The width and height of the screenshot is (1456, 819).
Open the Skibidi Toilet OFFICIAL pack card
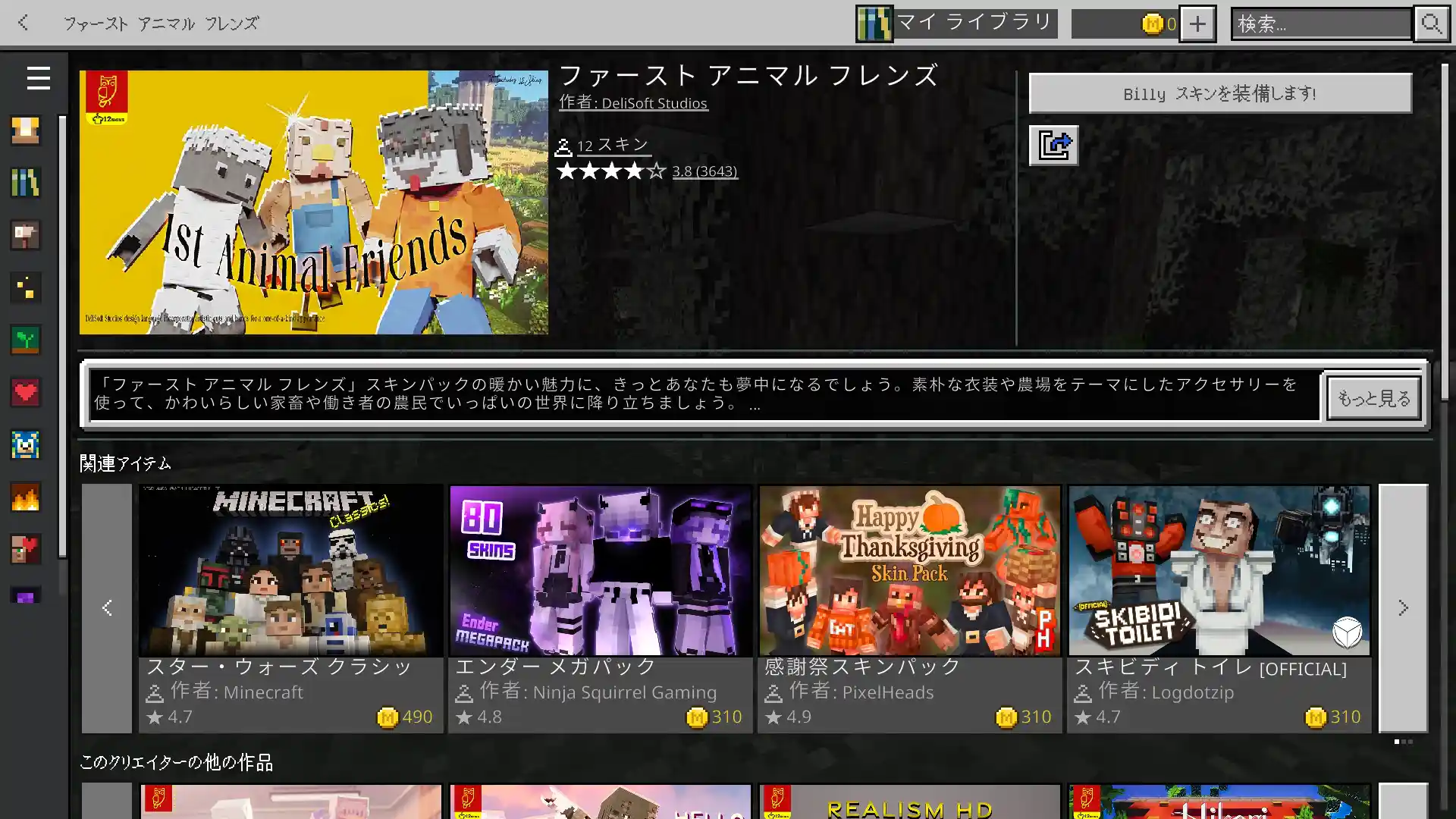1219,608
